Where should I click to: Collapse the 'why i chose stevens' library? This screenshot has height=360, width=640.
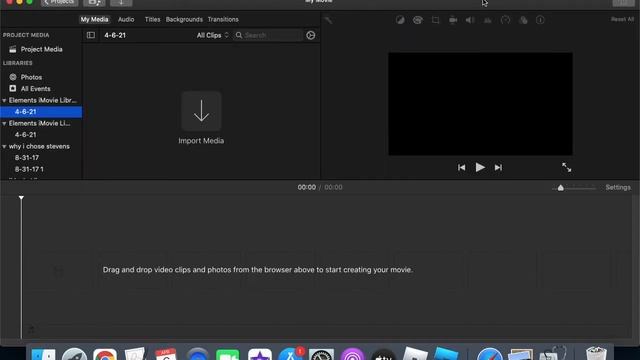(x=4, y=147)
